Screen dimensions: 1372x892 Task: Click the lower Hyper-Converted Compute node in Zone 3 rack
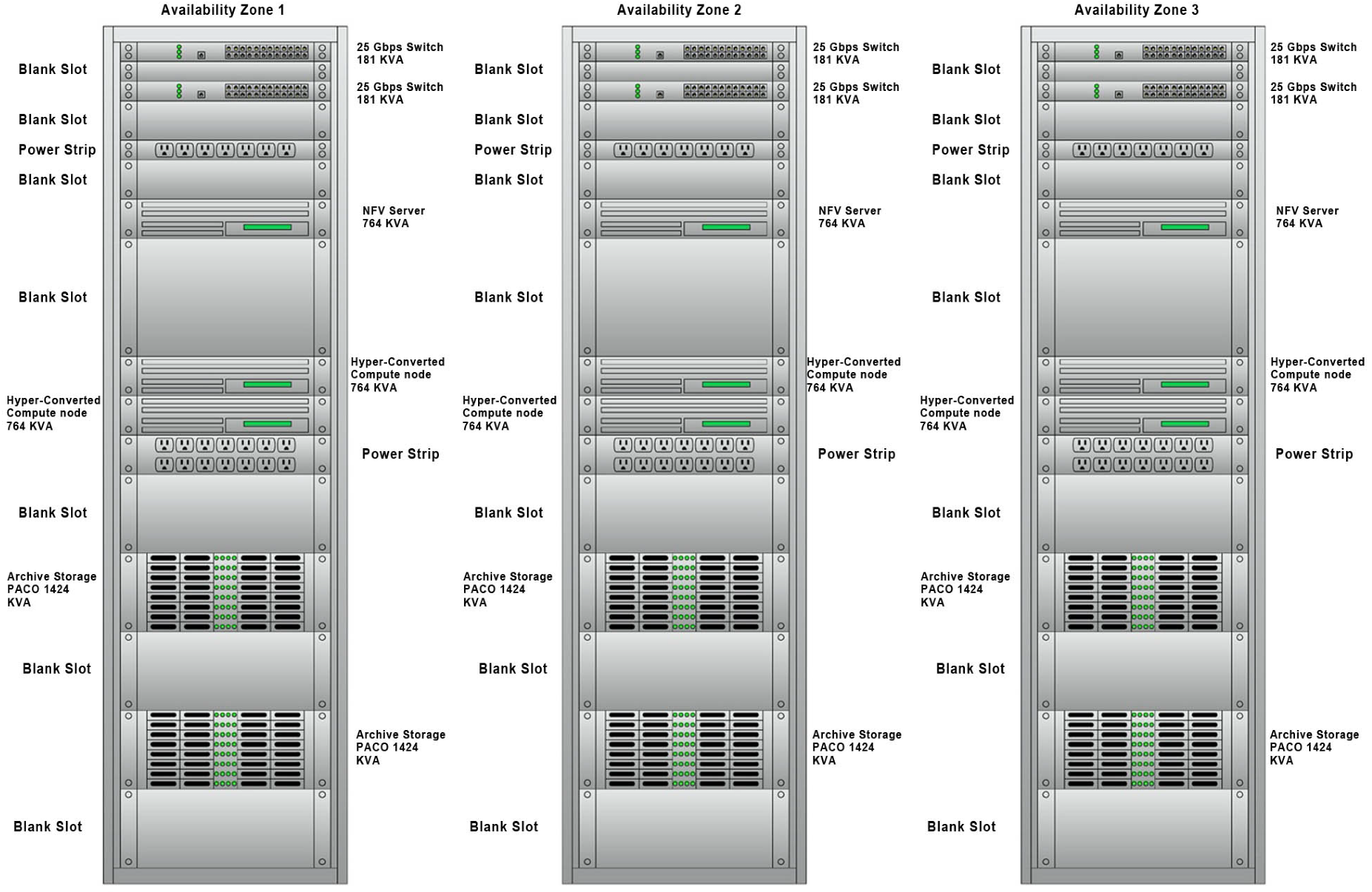click(x=1142, y=415)
